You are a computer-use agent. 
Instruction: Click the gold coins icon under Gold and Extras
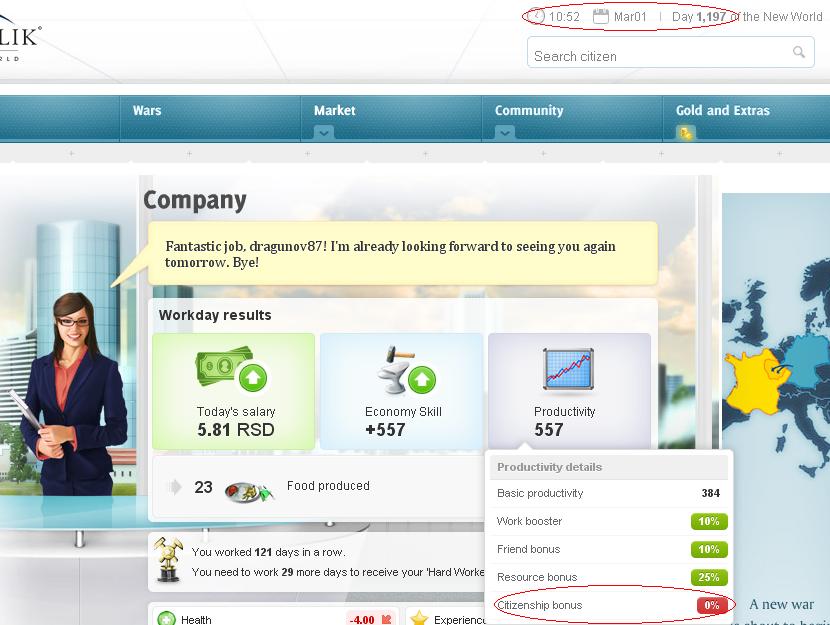pyautogui.click(x=686, y=133)
